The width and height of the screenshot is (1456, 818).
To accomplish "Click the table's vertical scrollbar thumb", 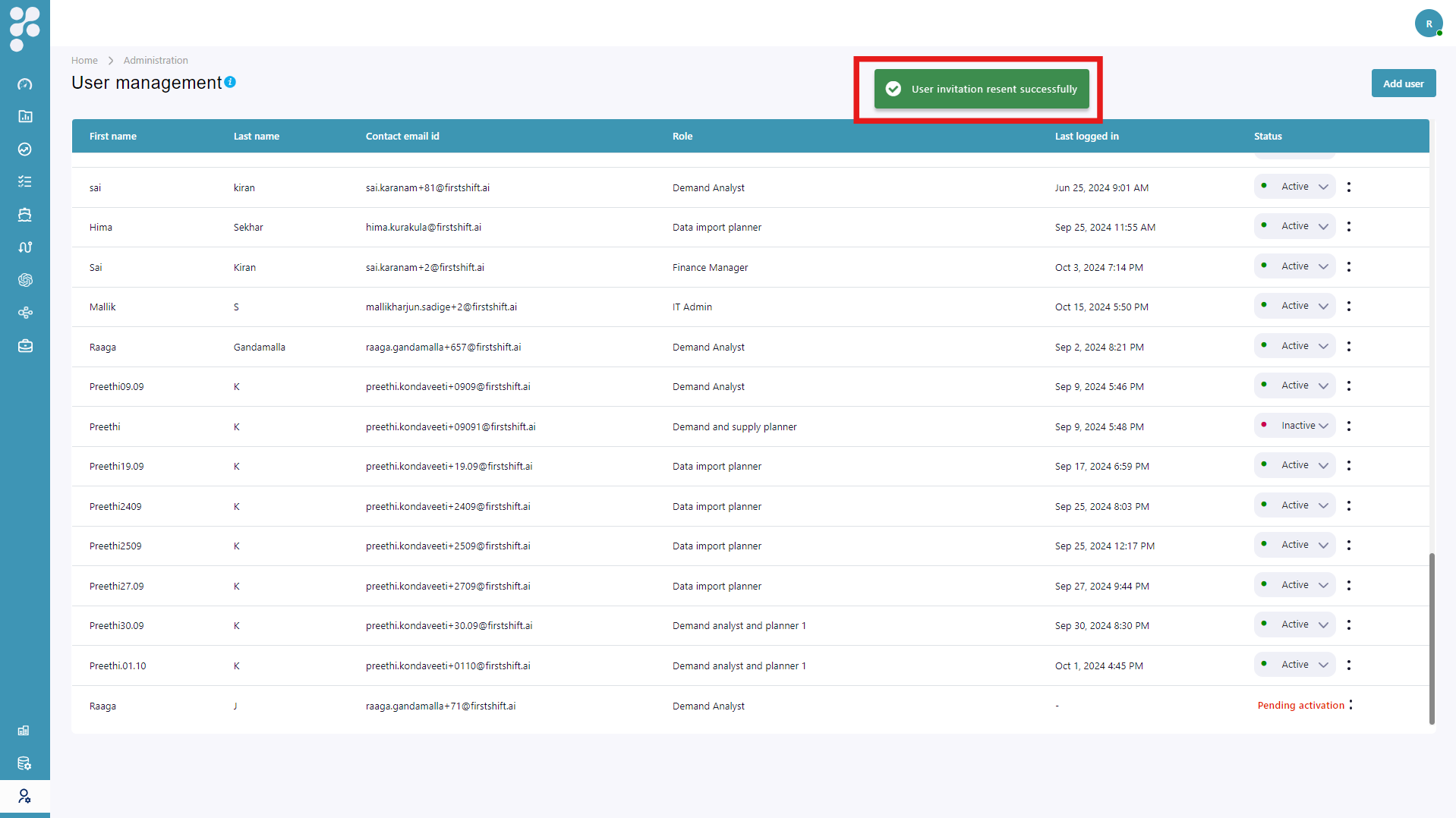I will click(x=1432, y=638).
